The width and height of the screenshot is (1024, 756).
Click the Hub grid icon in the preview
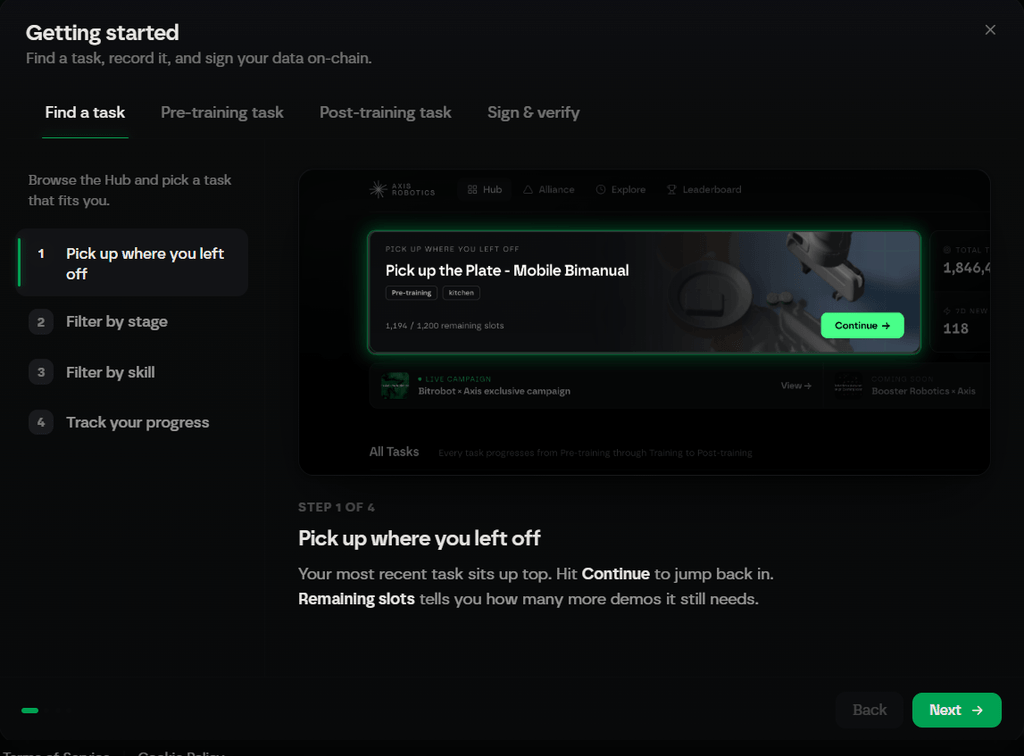pos(472,189)
